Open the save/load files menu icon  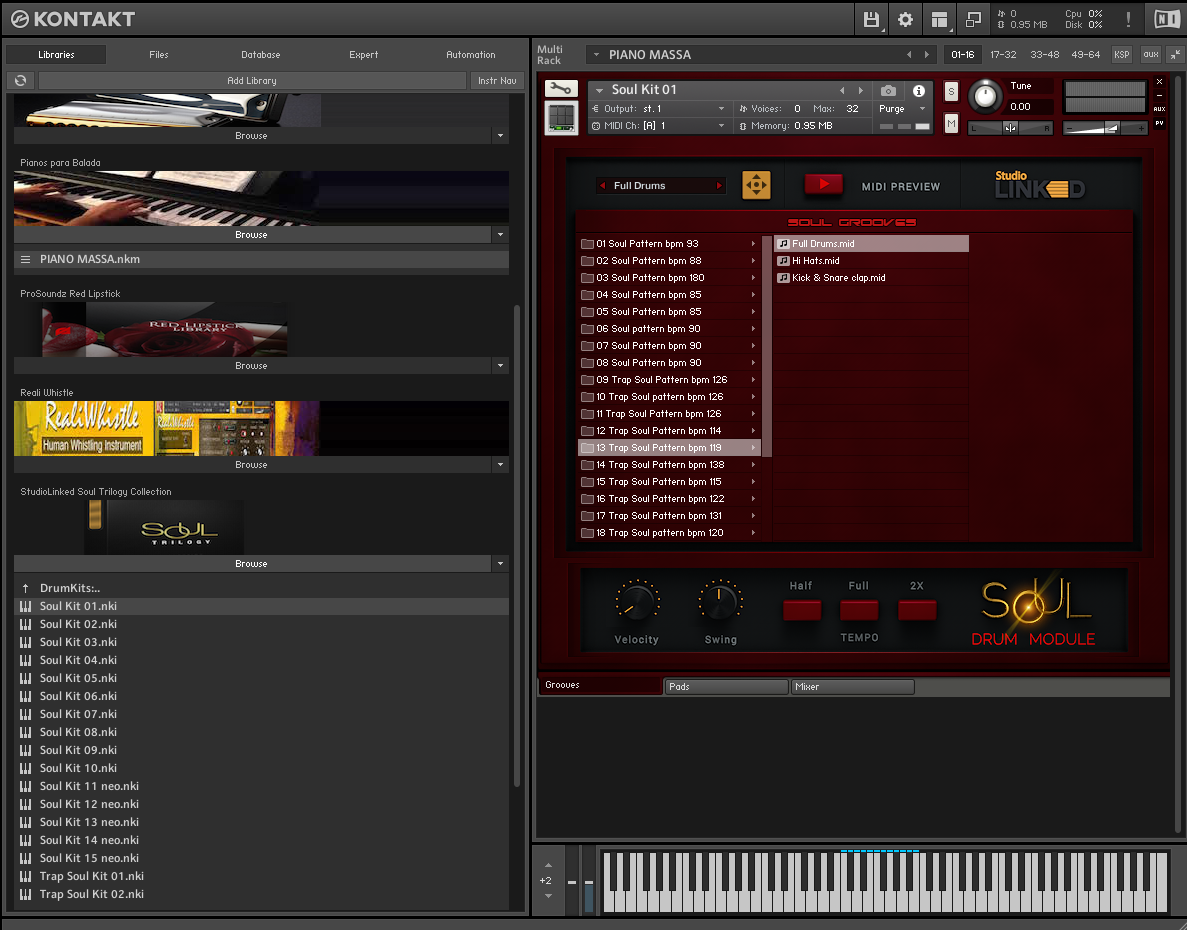coord(871,20)
